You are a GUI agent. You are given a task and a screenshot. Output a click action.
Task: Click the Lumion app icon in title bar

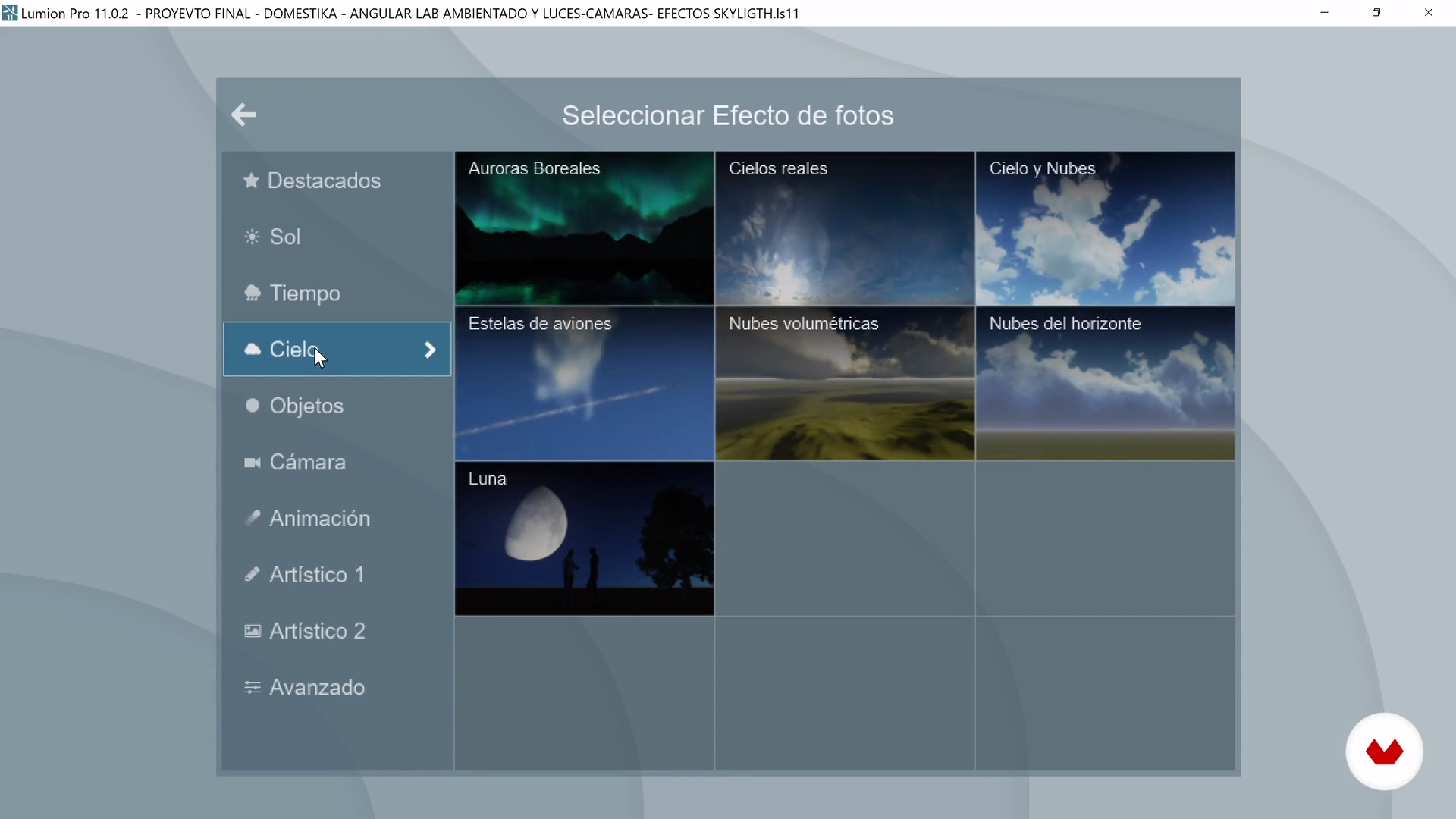pos(9,13)
